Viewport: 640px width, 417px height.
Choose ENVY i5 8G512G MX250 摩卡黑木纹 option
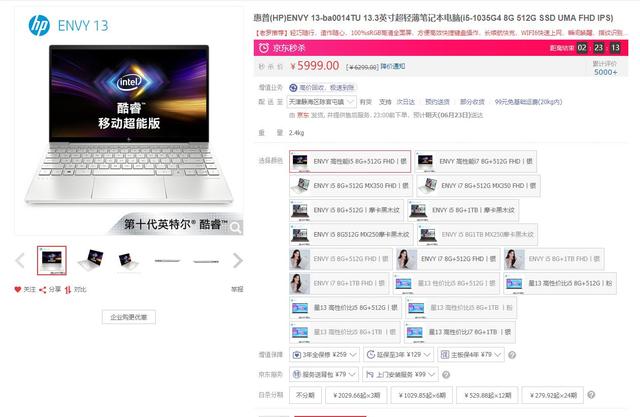click(x=351, y=234)
